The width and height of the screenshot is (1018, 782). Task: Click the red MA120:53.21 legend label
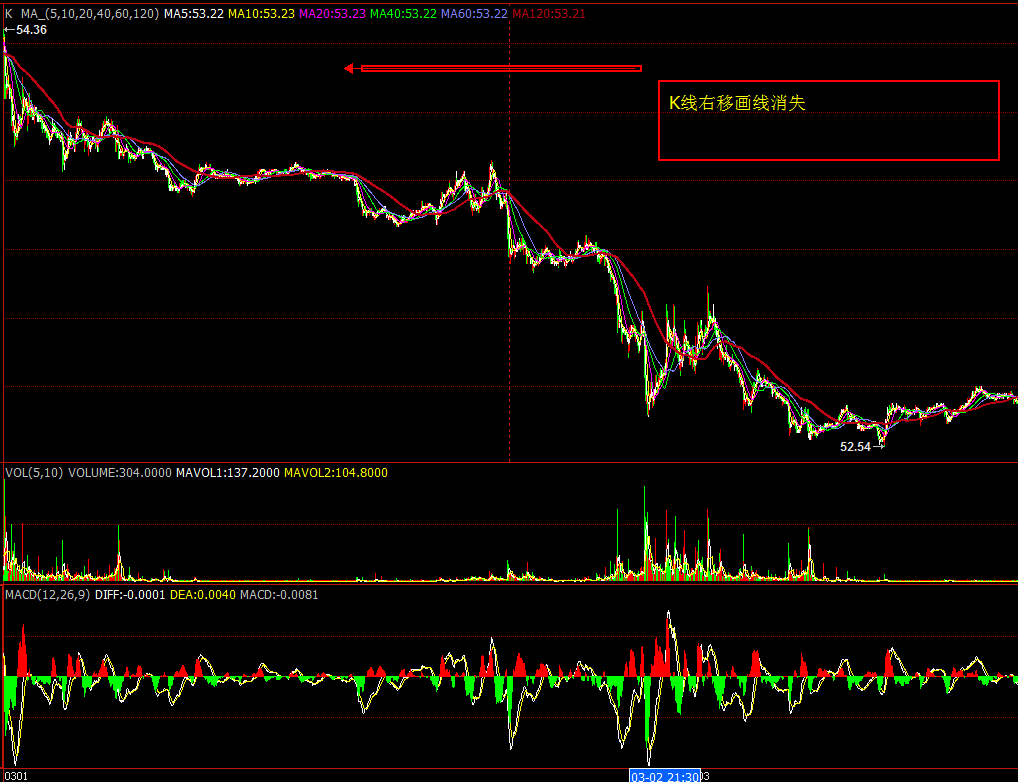coord(549,14)
